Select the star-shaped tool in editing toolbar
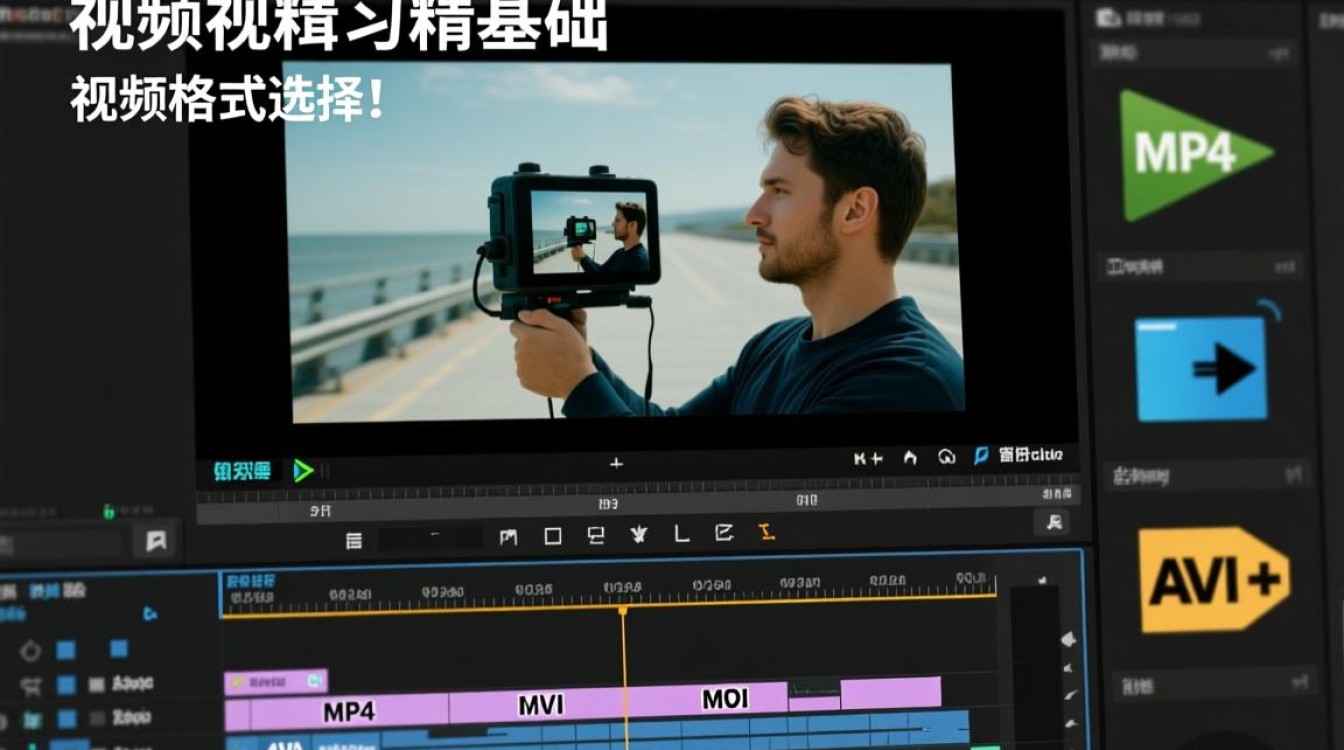The image size is (1344, 750). tap(640, 534)
